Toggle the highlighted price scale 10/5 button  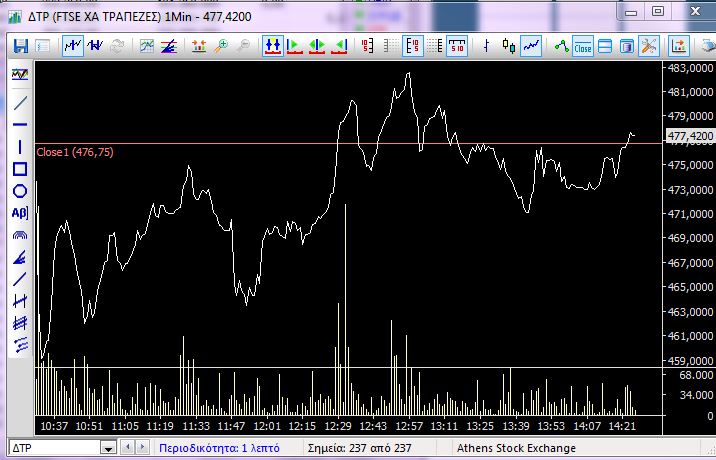coord(413,46)
